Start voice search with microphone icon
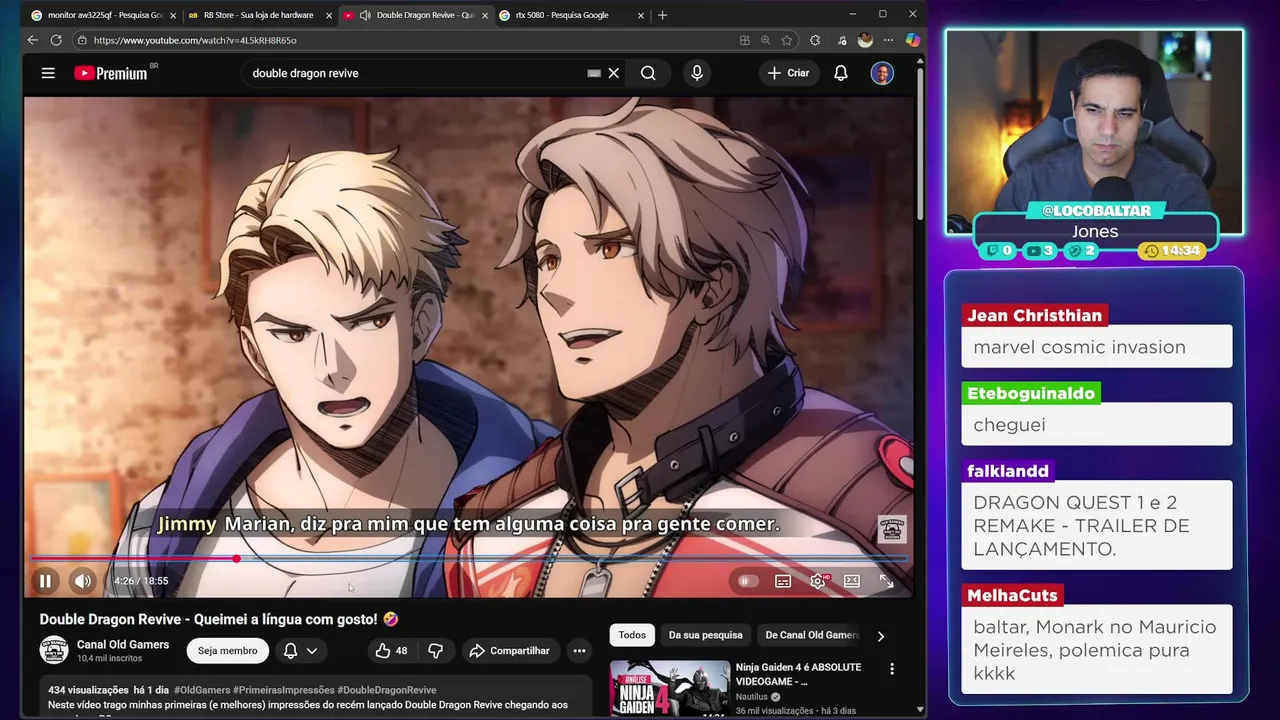Viewport: 1280px width, 720px height. 697,73
